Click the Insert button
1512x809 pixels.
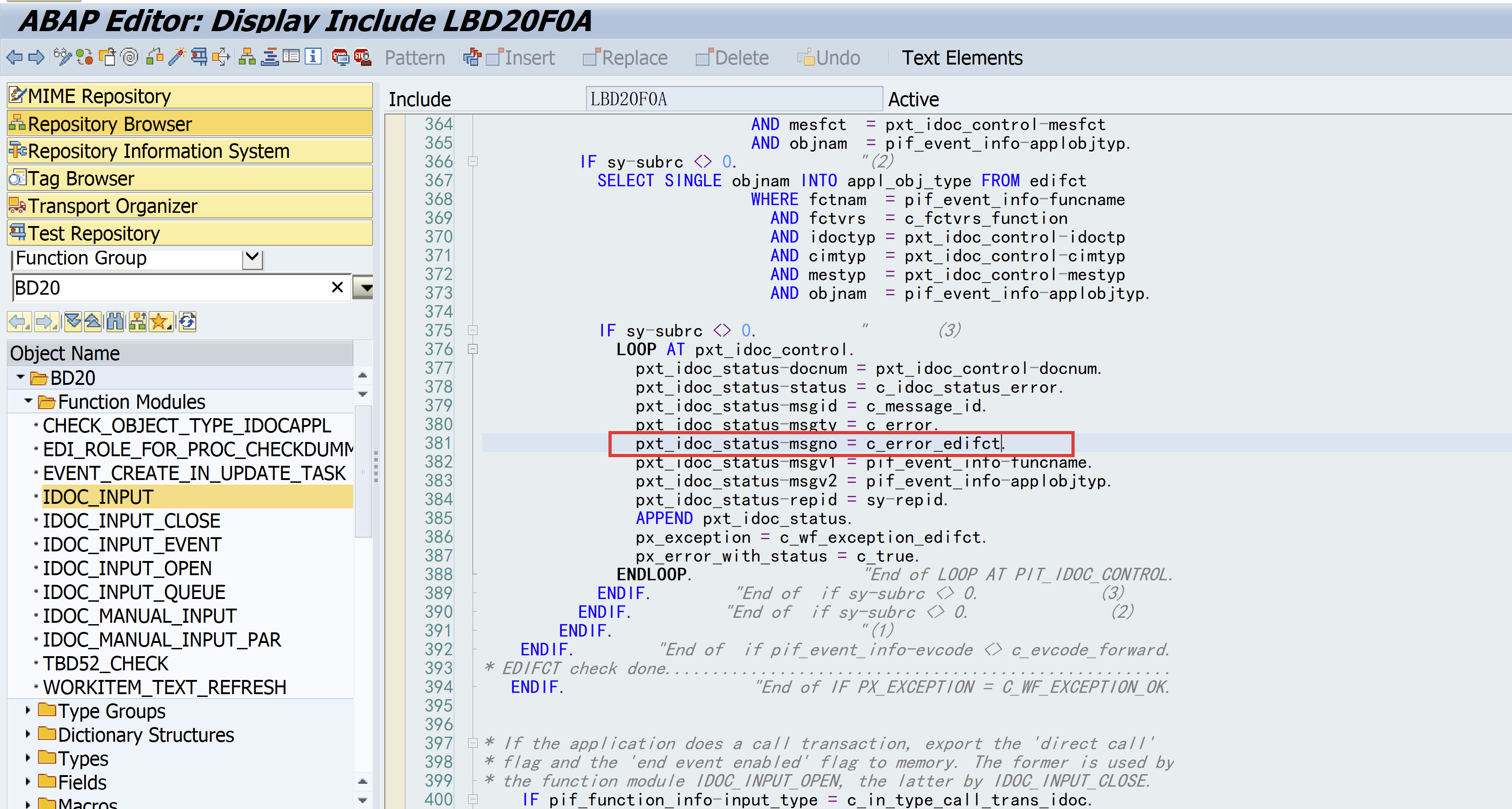click(521, 58)
